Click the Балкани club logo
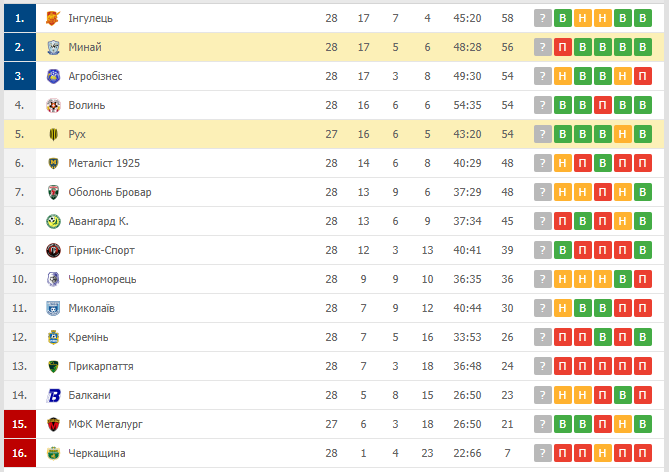Screen dimensions: 669x472 (x=53, y=395)
